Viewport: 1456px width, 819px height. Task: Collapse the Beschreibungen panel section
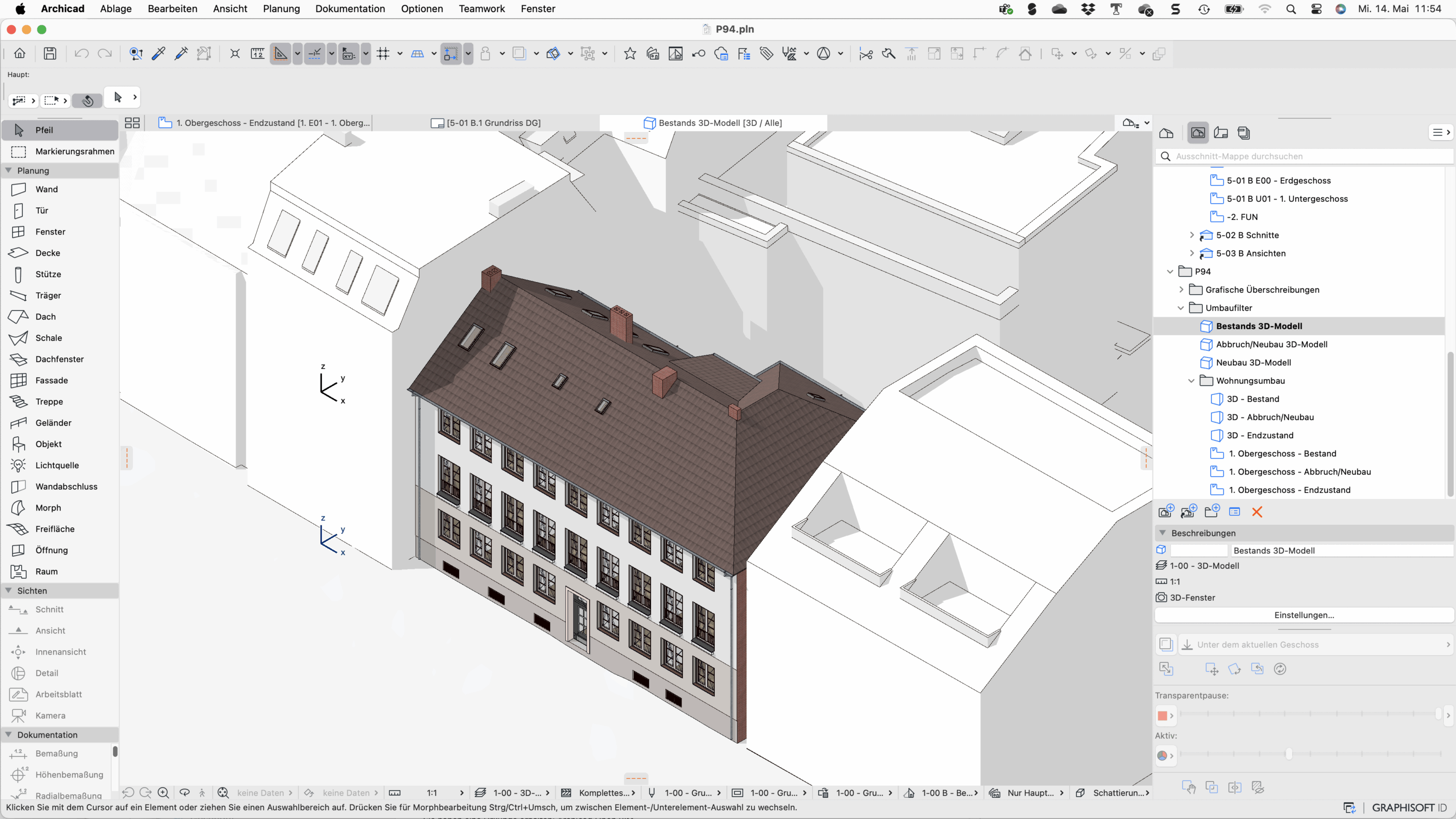(x=1163, y=532)
